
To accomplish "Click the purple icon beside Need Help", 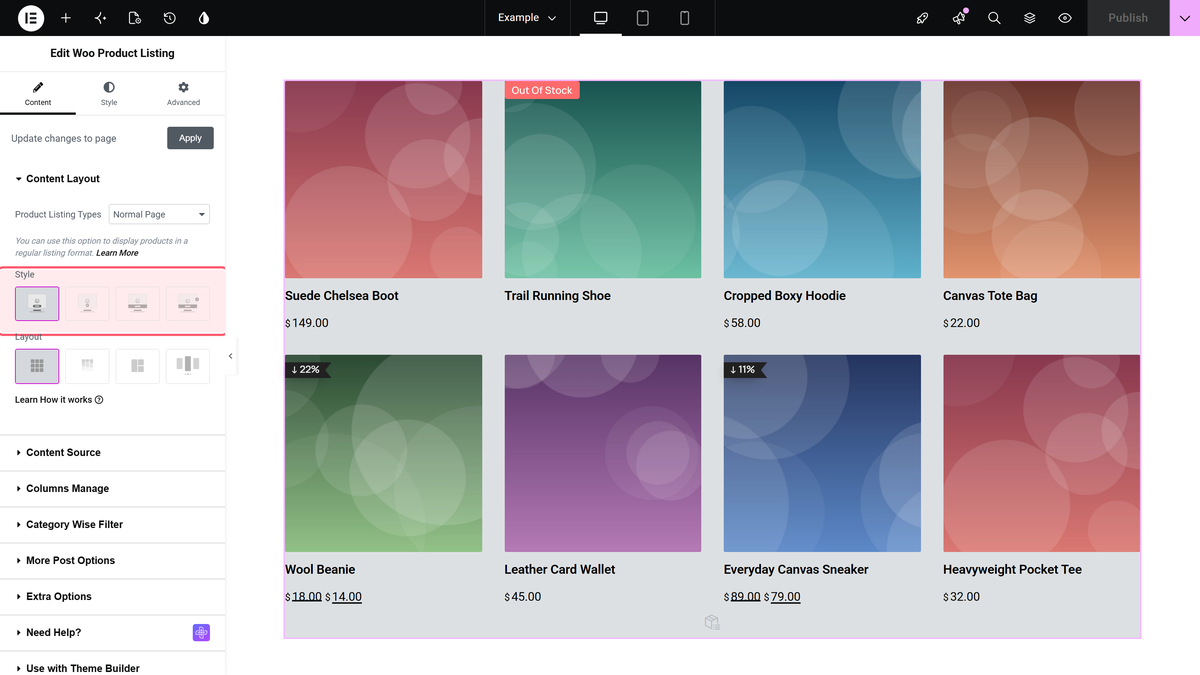I will [x=201, y=633].
